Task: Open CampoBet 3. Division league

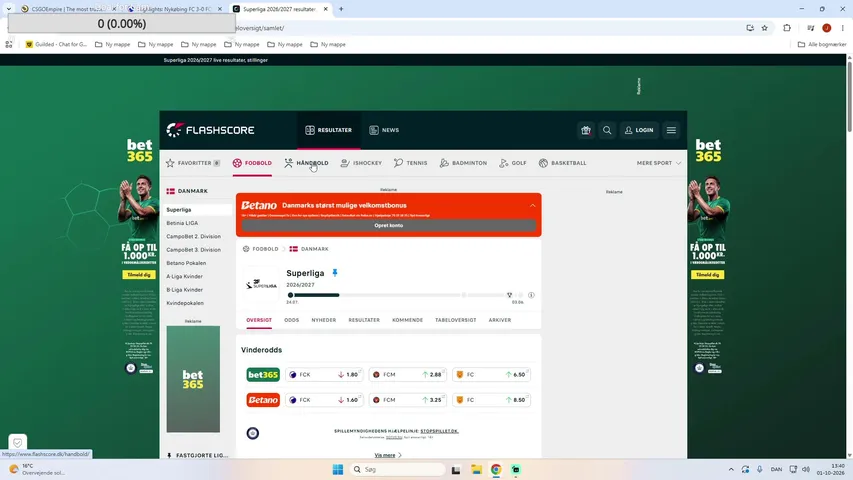Action: [194, 250]
